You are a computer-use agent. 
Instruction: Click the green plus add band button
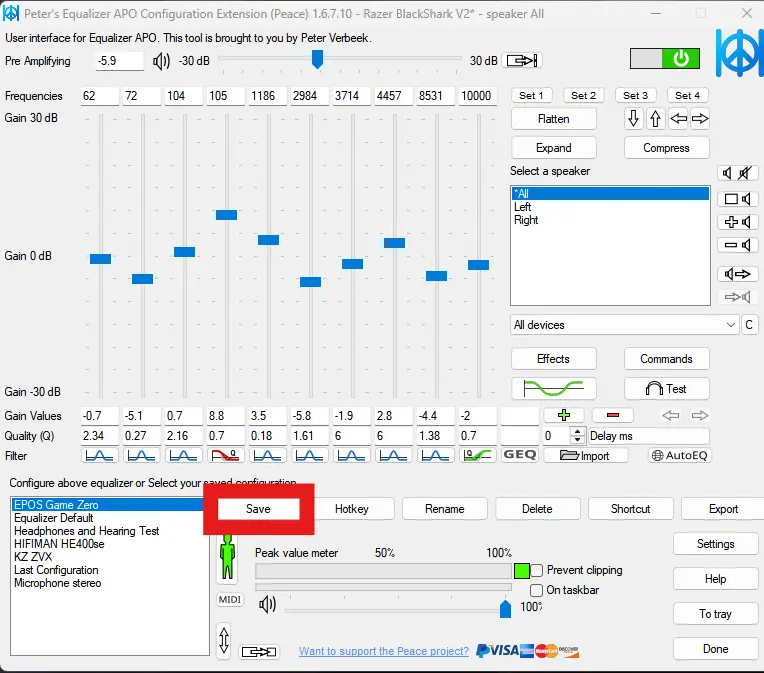(x=564, y=415)
